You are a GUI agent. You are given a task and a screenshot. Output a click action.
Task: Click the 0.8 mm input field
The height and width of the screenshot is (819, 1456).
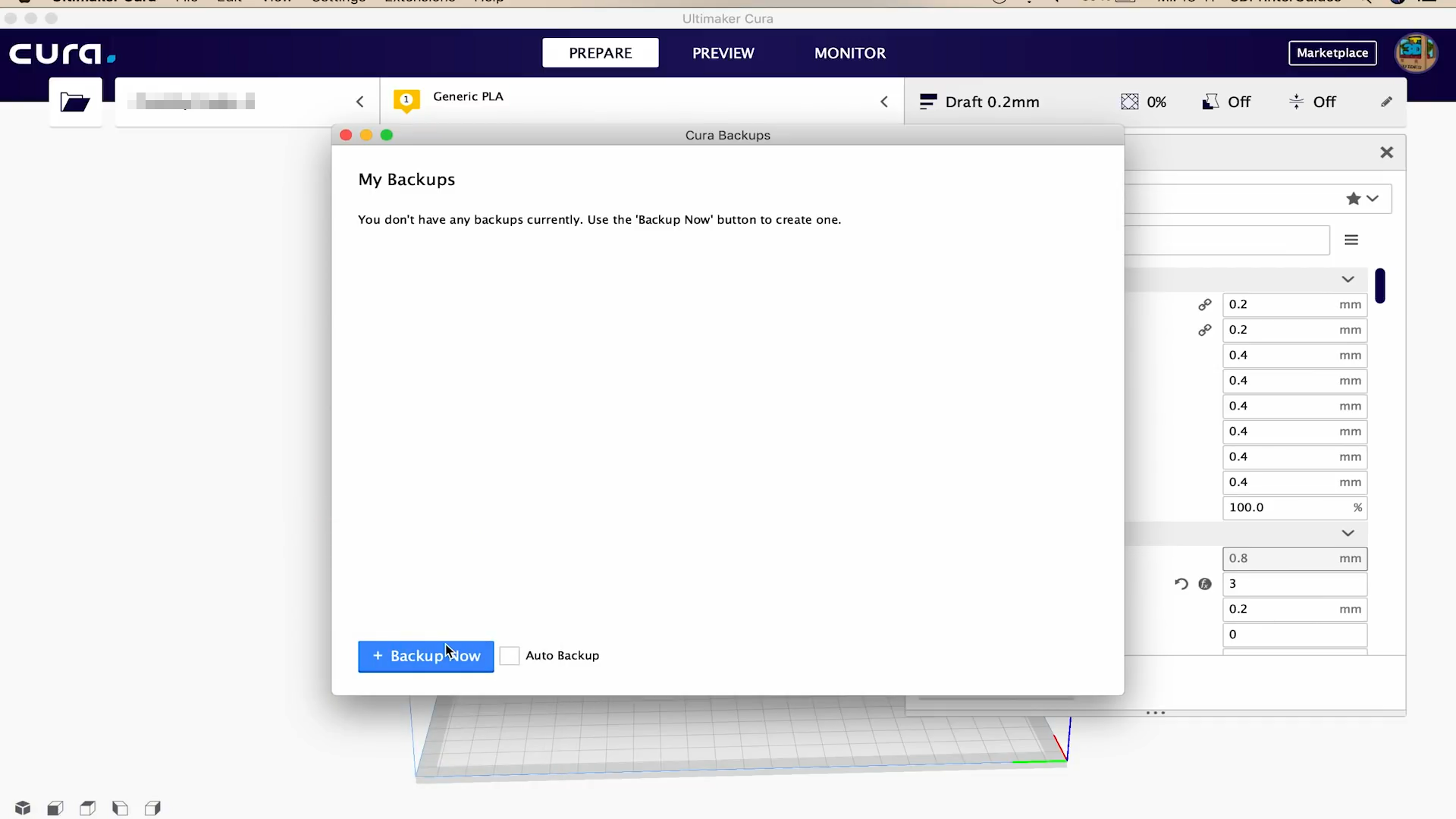tap(1294, 559)
